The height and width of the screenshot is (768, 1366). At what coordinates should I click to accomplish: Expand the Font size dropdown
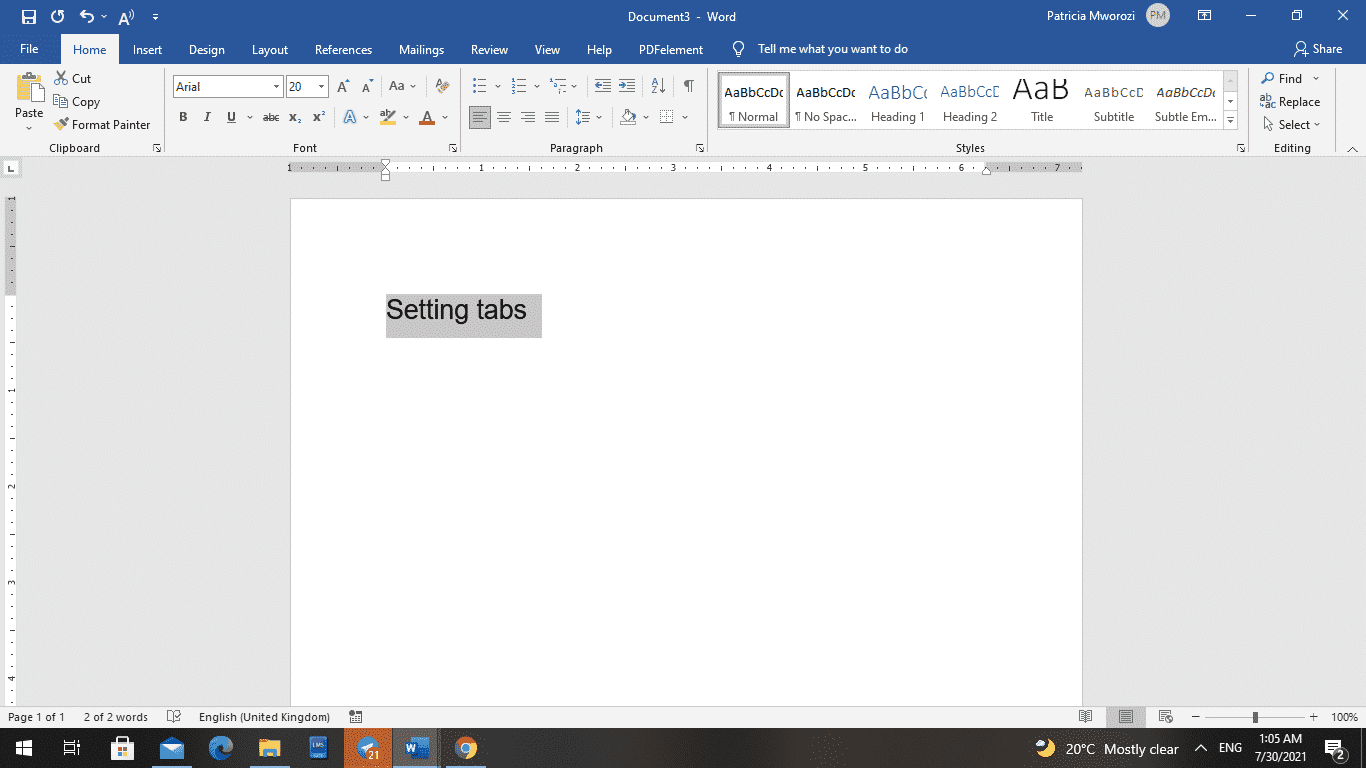pyautogui.click(x=320, y=86)
